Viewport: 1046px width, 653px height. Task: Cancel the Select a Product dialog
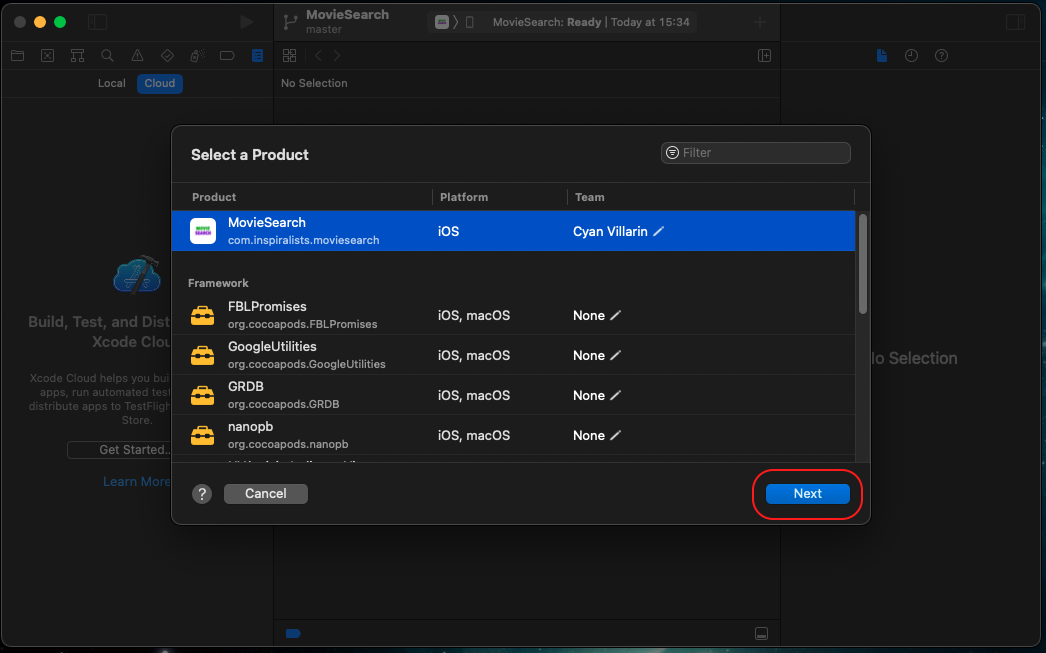pos(266,494)
